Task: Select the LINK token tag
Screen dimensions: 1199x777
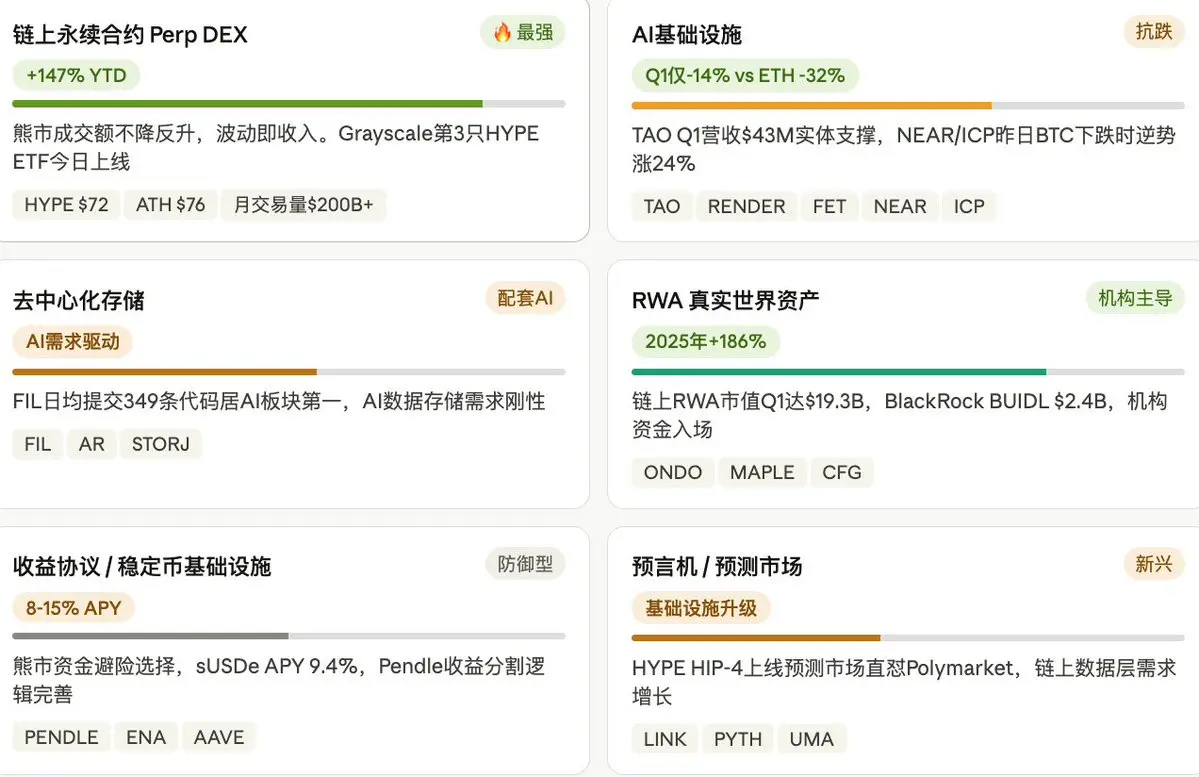Action: tap(664, 740)
